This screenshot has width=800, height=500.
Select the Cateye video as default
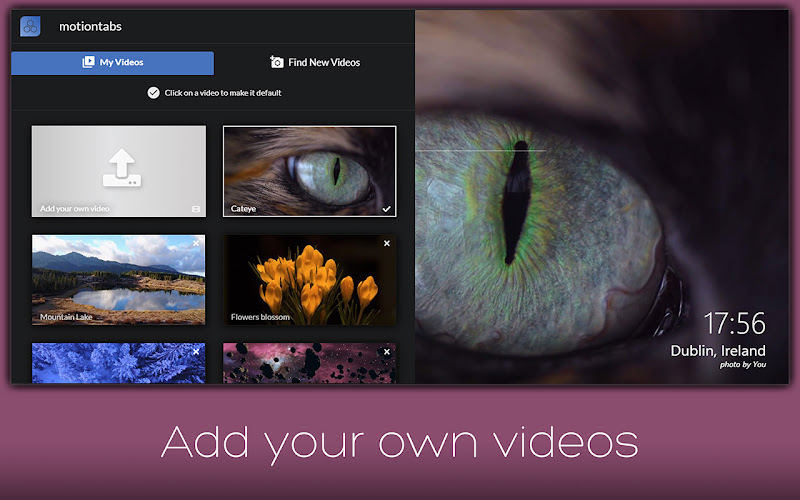point(310,171)
